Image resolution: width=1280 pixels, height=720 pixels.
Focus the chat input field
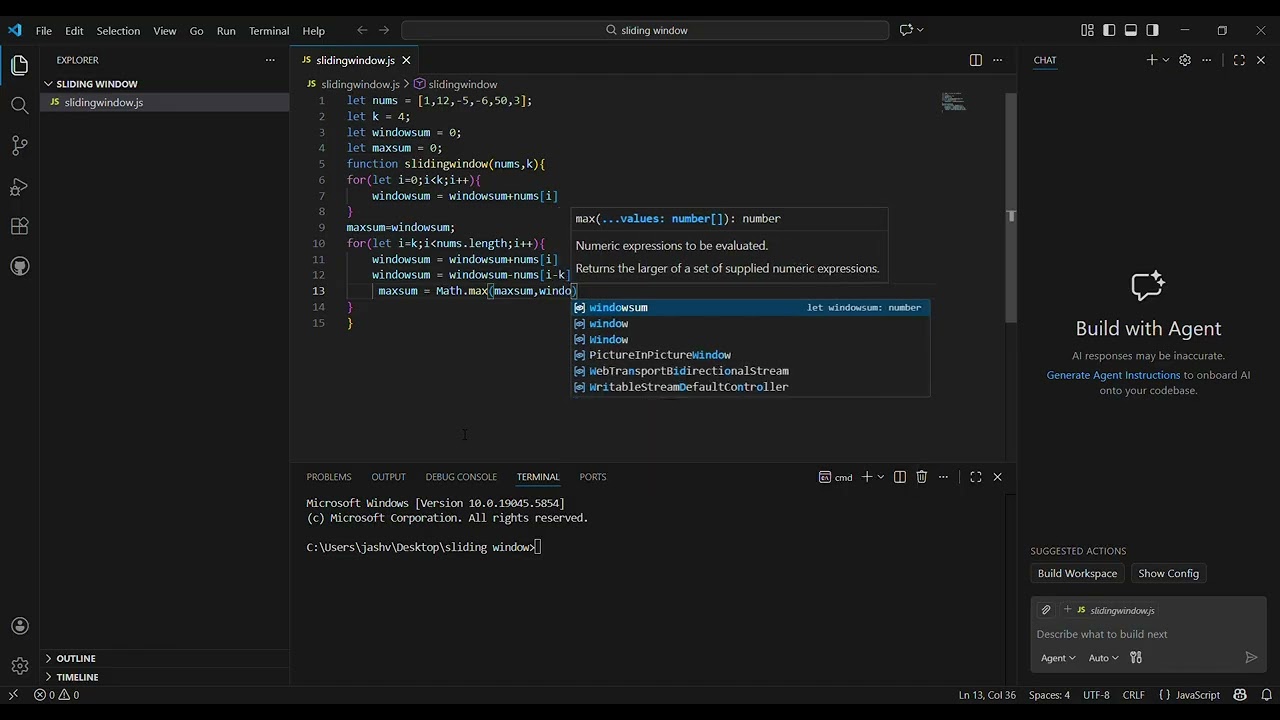point(1148,634)
